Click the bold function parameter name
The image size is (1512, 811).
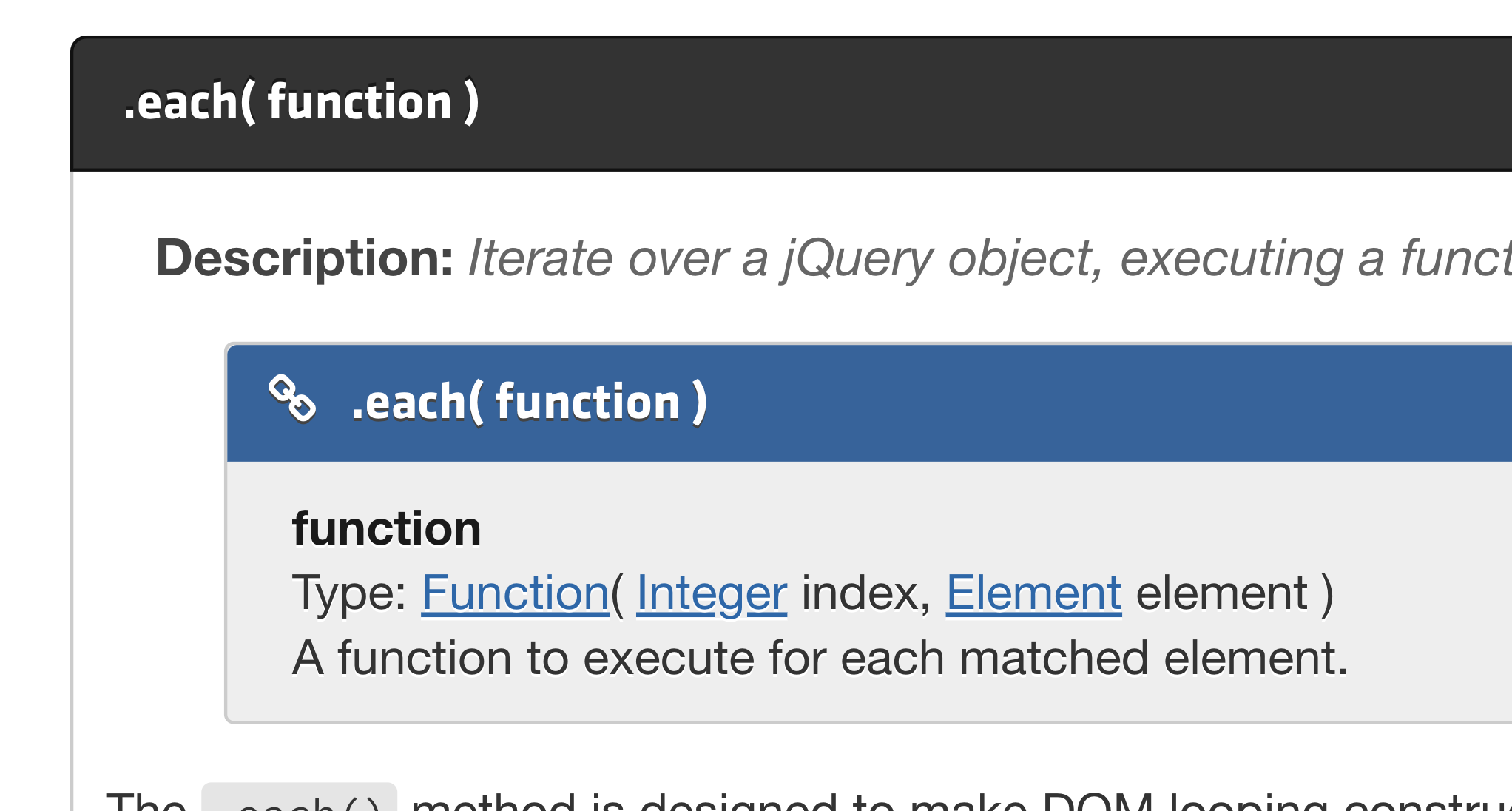pos(387,527)
